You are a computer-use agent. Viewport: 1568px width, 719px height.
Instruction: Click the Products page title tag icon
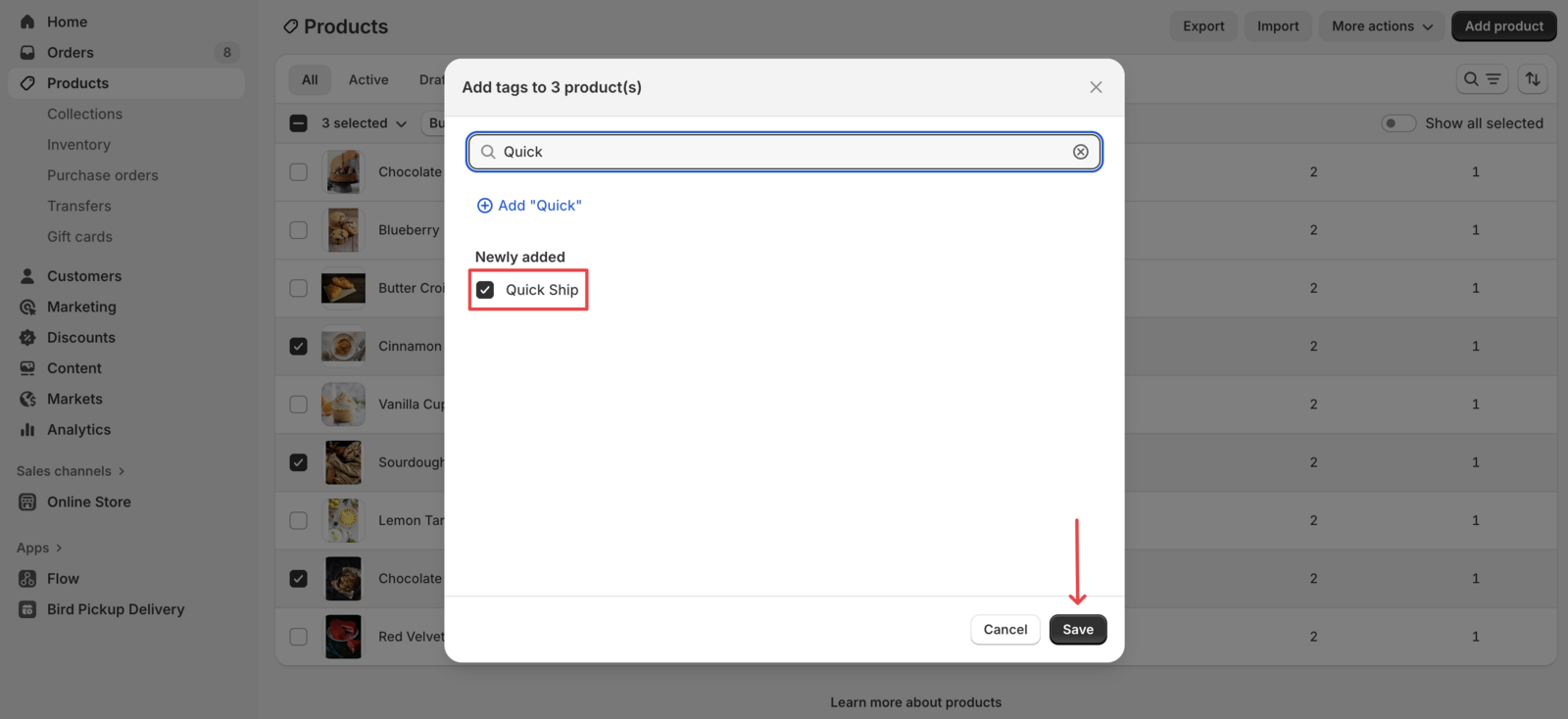[x=290, y=26]
